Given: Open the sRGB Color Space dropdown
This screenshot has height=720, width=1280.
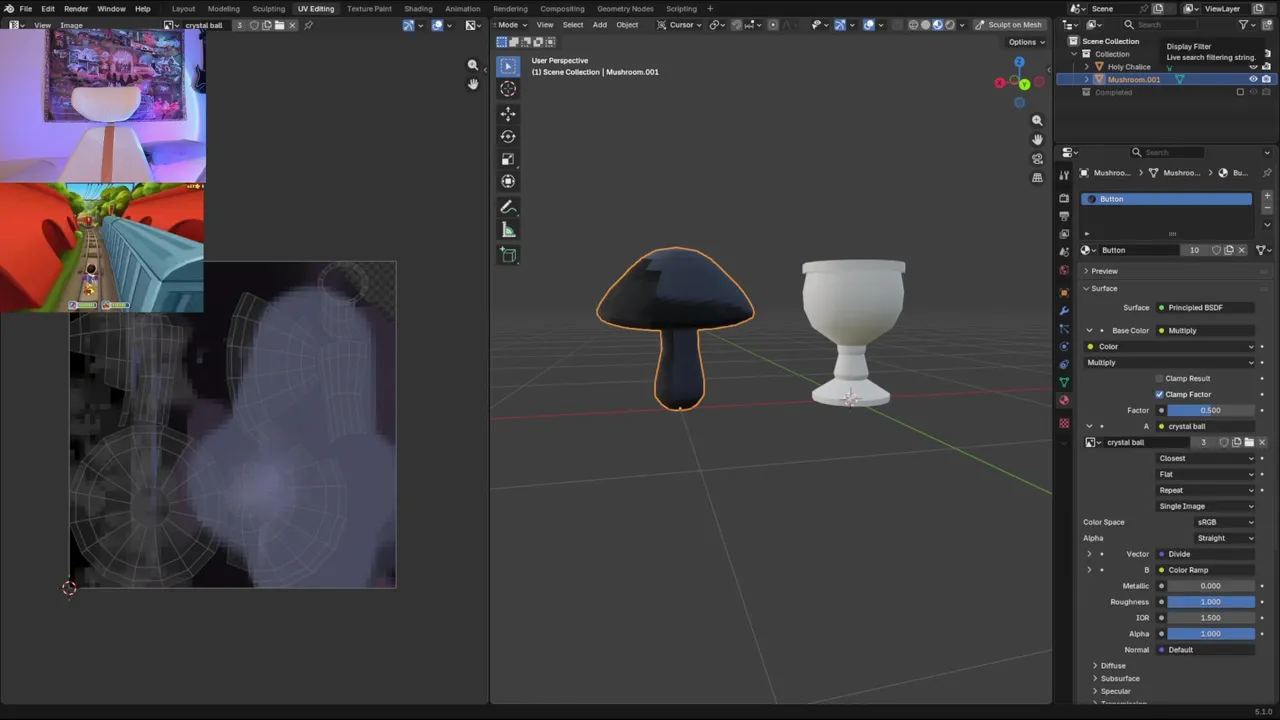Looking at the screenshot, I should point(1225,522).
